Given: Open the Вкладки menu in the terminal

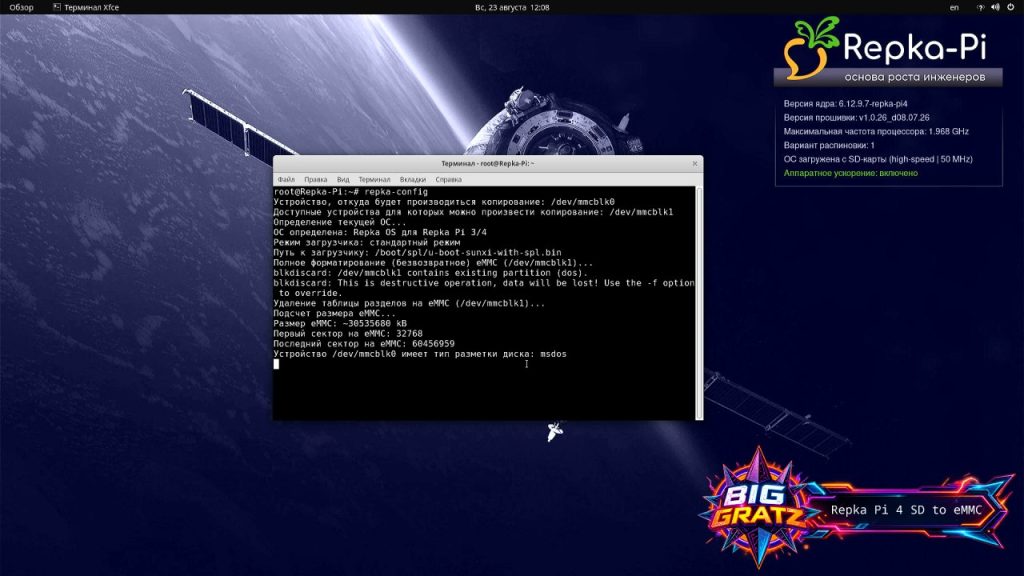Looking at the screenshot, I should click(413, 179).
